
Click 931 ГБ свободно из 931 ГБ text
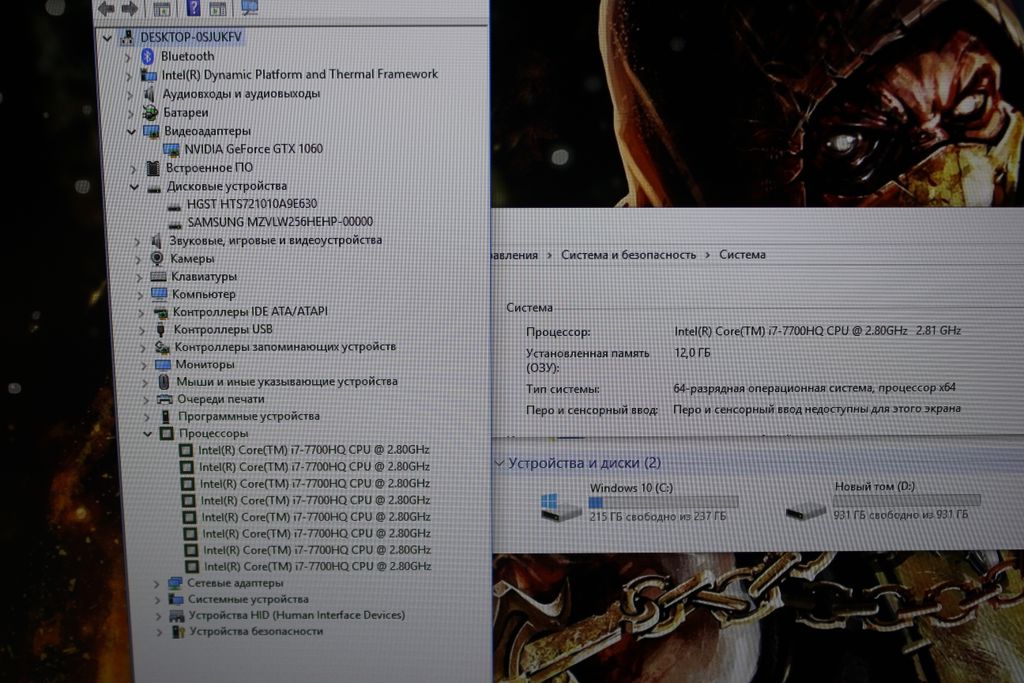click(901, 515)
